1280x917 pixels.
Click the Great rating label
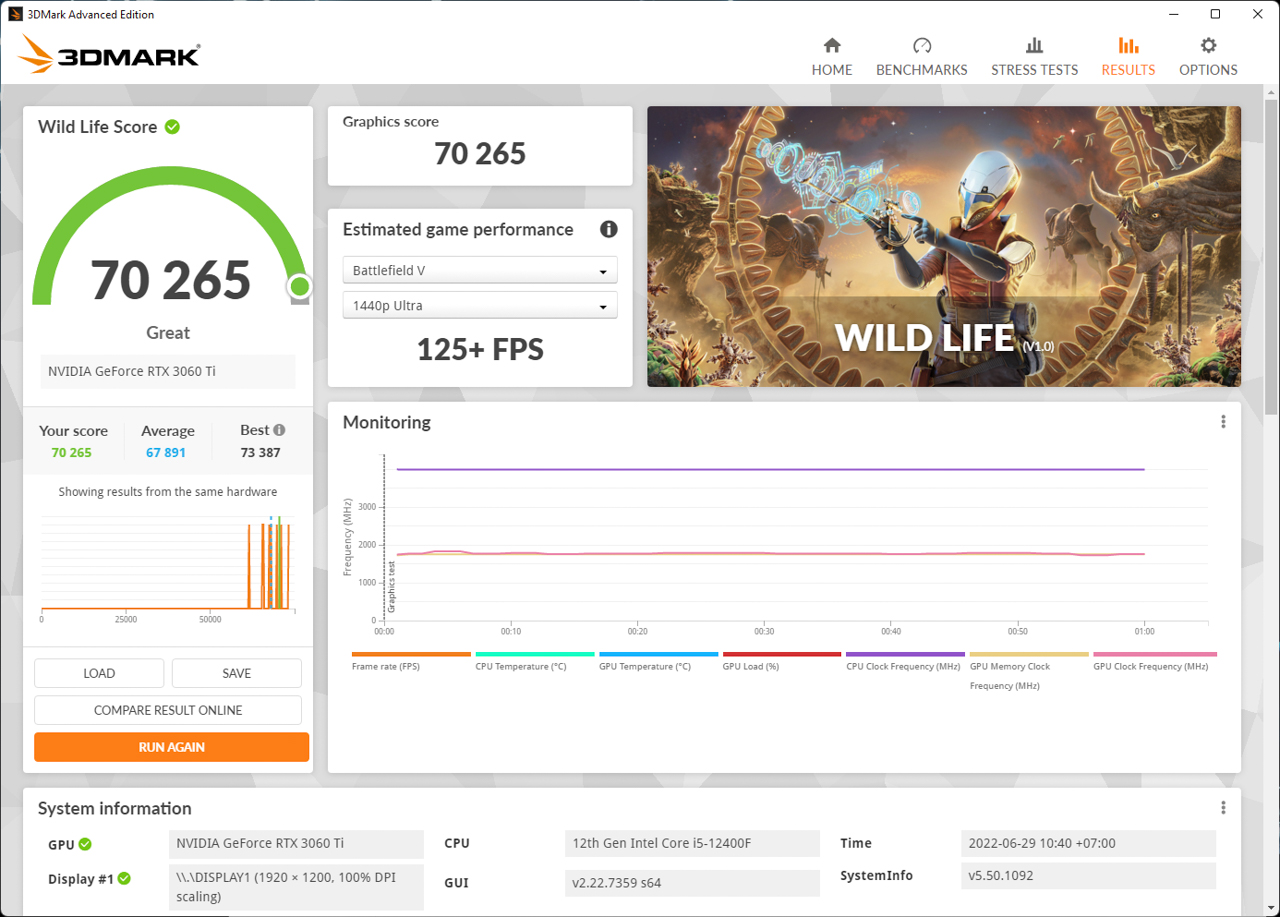coord(168,333)
